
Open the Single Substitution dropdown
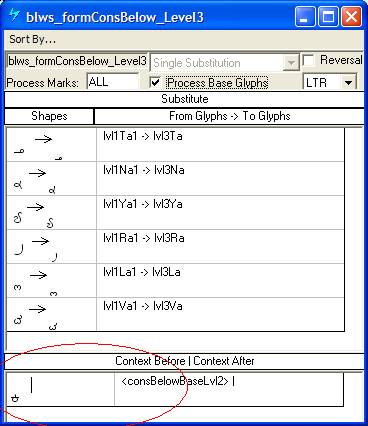pos(291,63)
